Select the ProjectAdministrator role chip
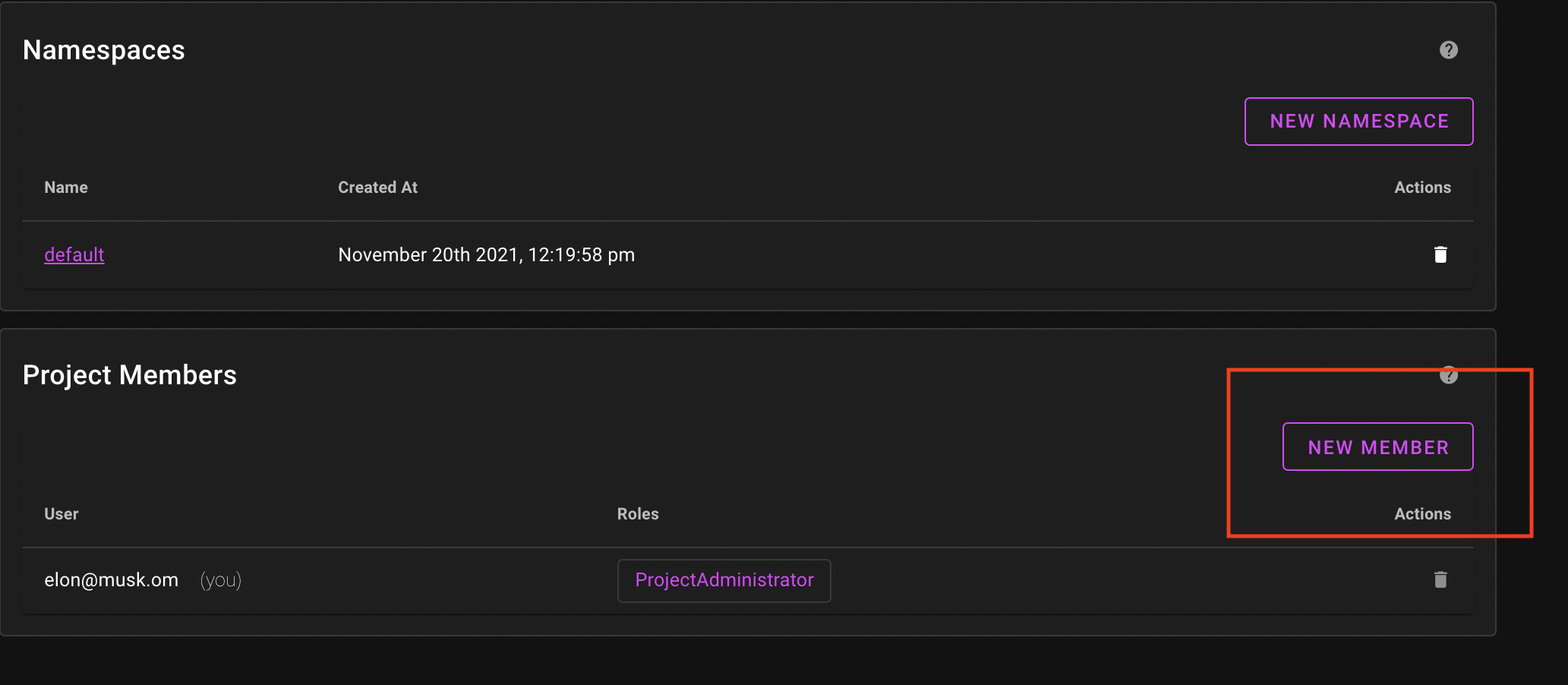 [x=724, y=580]
